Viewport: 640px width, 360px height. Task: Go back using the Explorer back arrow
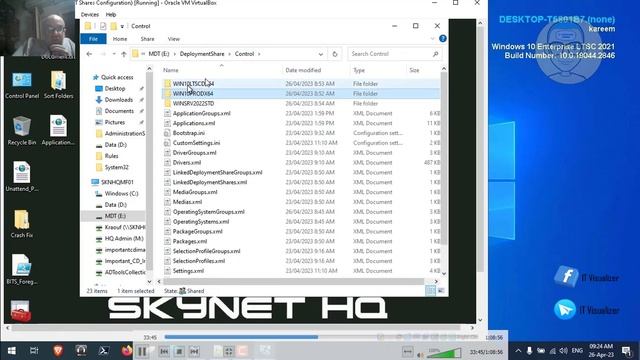[x=89, y=54]
